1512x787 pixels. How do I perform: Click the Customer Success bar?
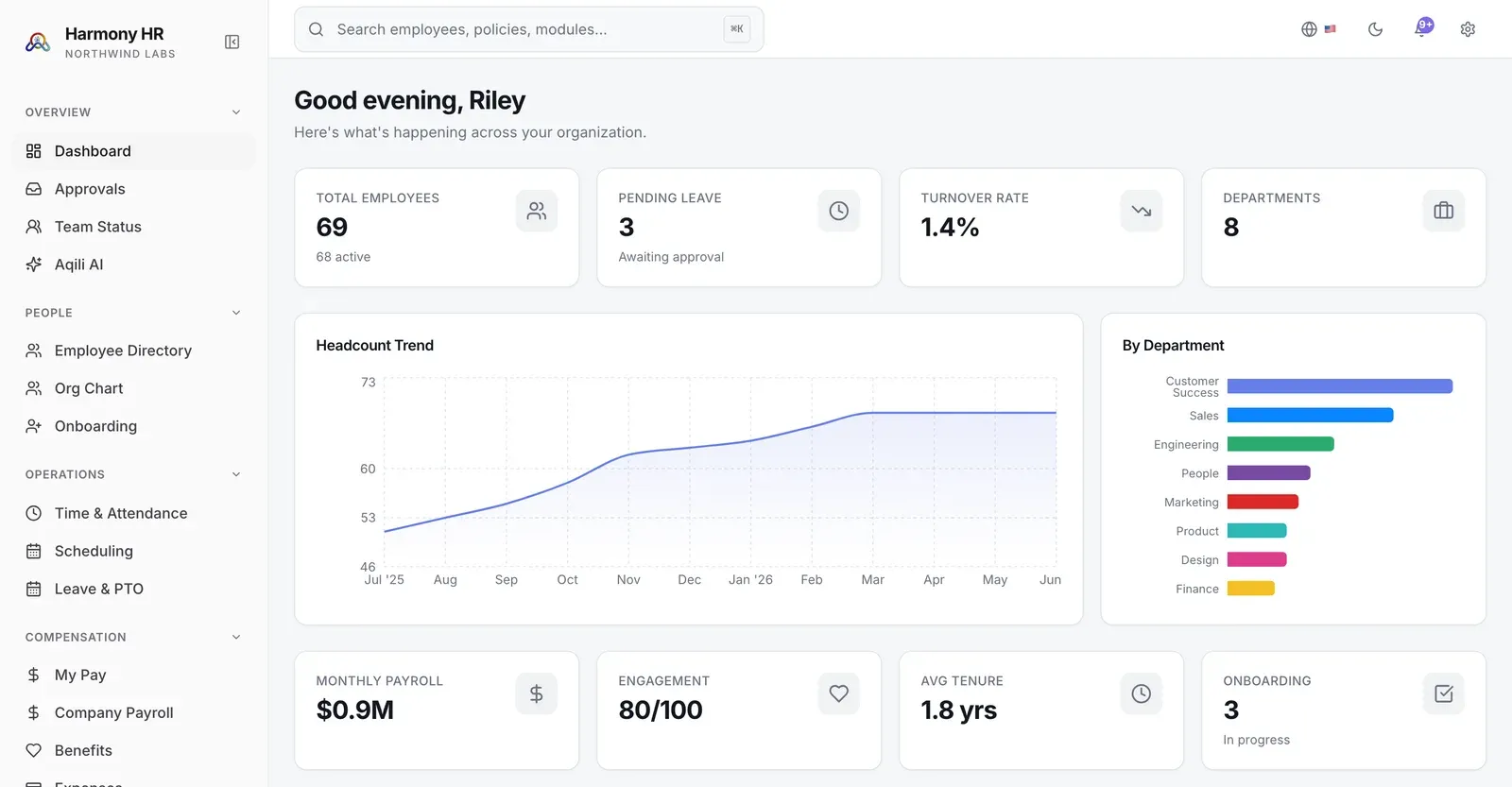coord(1339,386)
